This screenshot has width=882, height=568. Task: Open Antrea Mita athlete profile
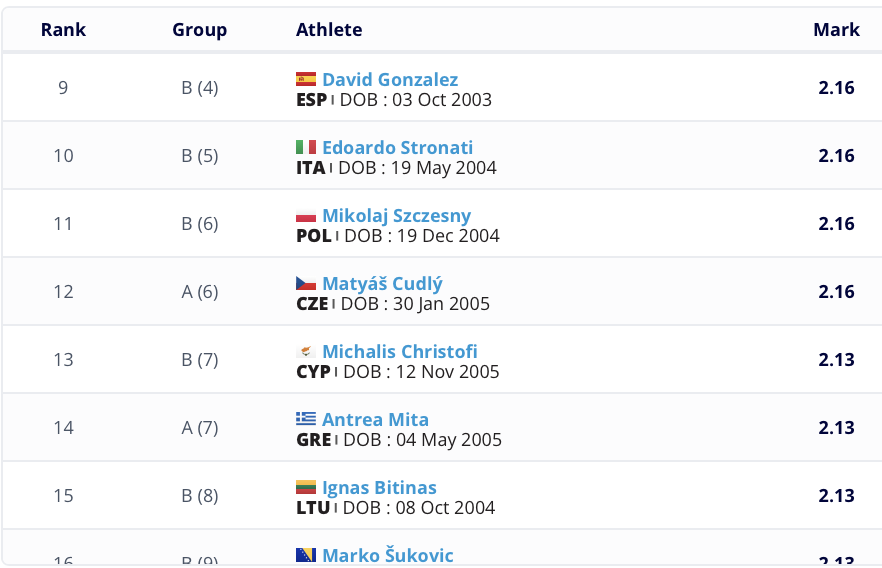pos(375,419)
